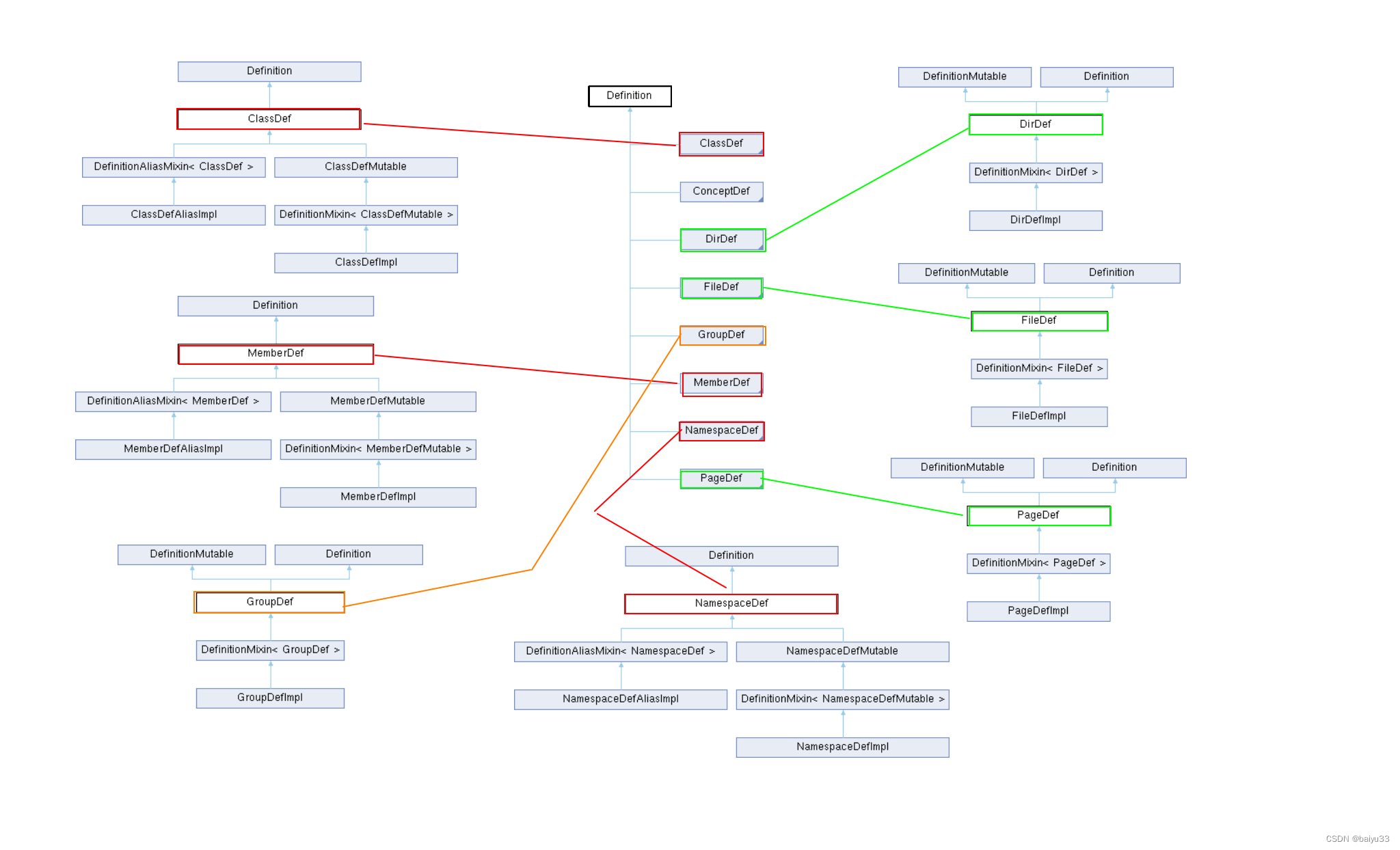Select the MemberDef node center panel

tap(719, 383)
